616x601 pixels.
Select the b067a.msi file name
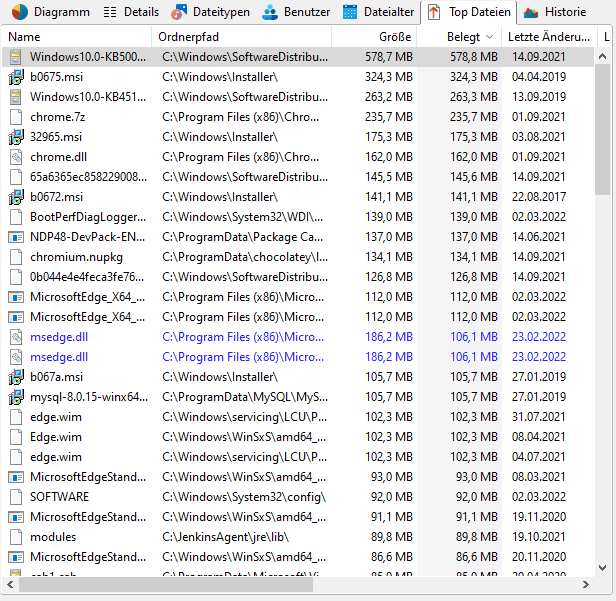pyautogui.click(x=57, y=377)
